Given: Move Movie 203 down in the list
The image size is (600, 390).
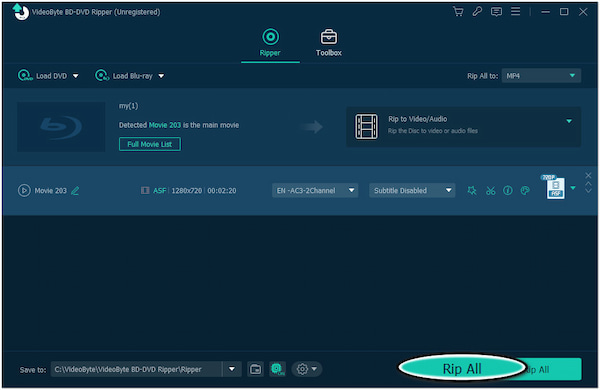Looking at the screenshot, I should pyautogui.click(x=588, y=191).
